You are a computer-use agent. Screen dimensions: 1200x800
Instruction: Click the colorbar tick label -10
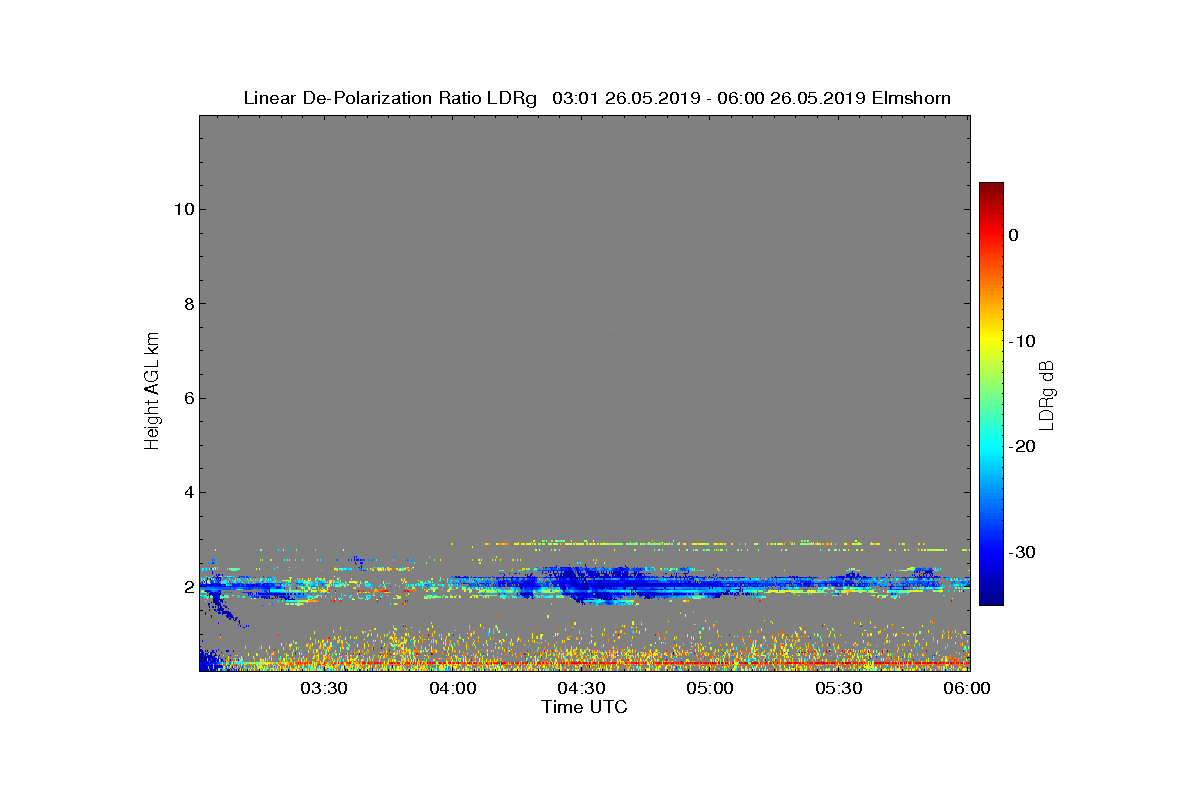tap(1021, 341)
